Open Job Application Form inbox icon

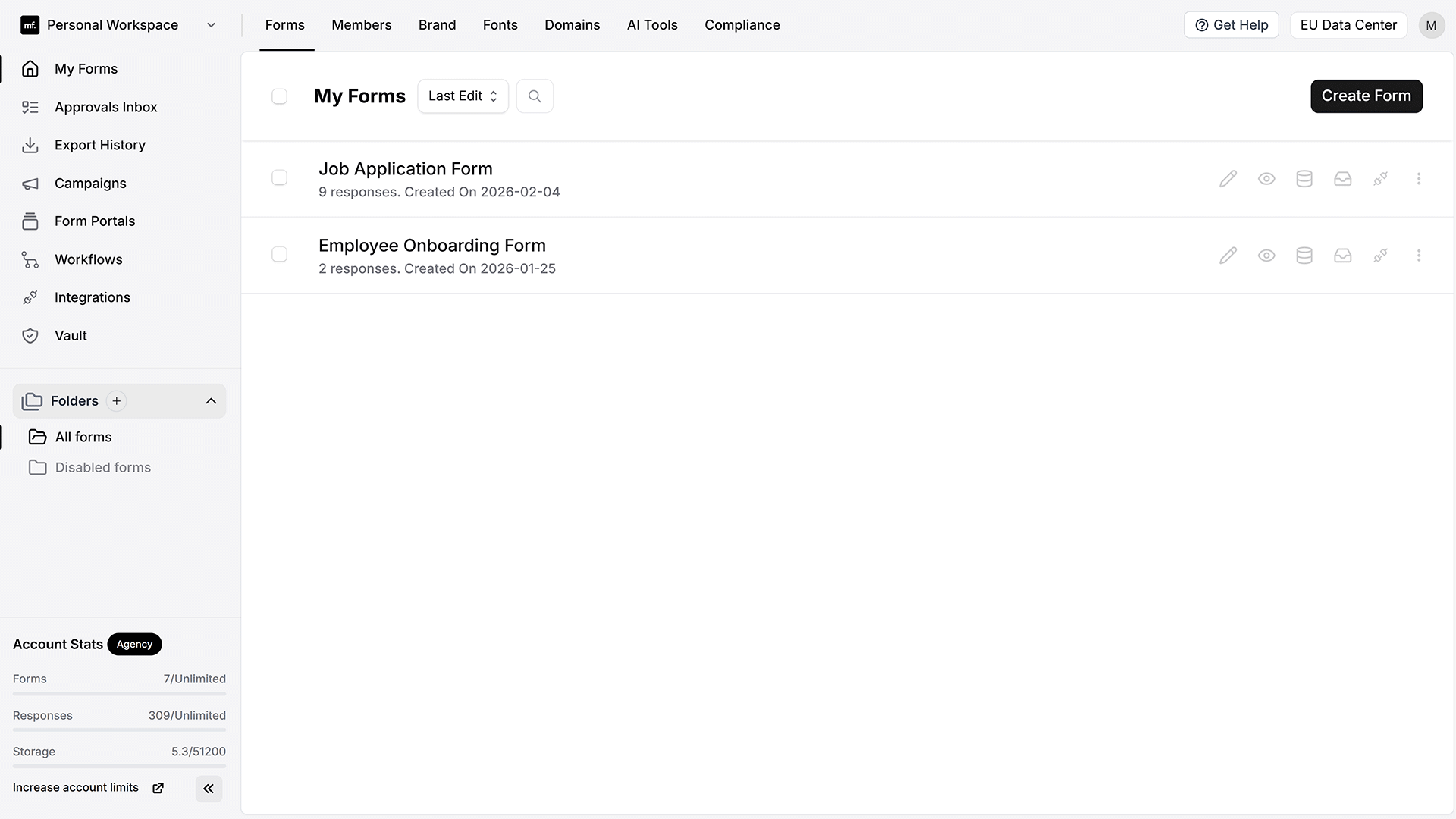tap(1343, 179)
